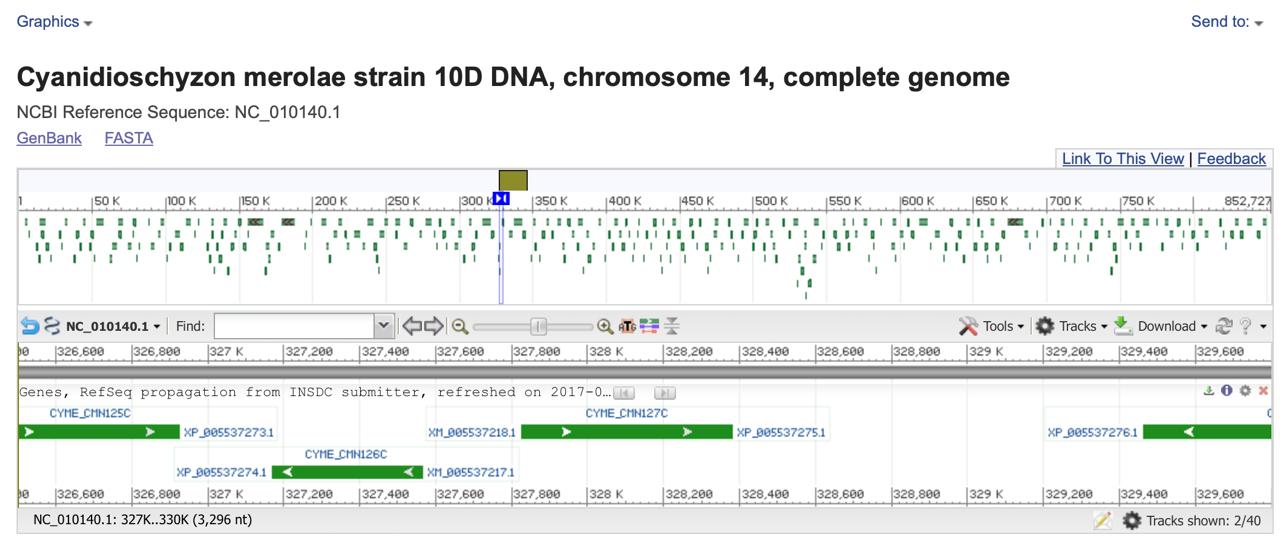
Task: Open the NC_010140.1 sequence dropdown
Action: 113,326
